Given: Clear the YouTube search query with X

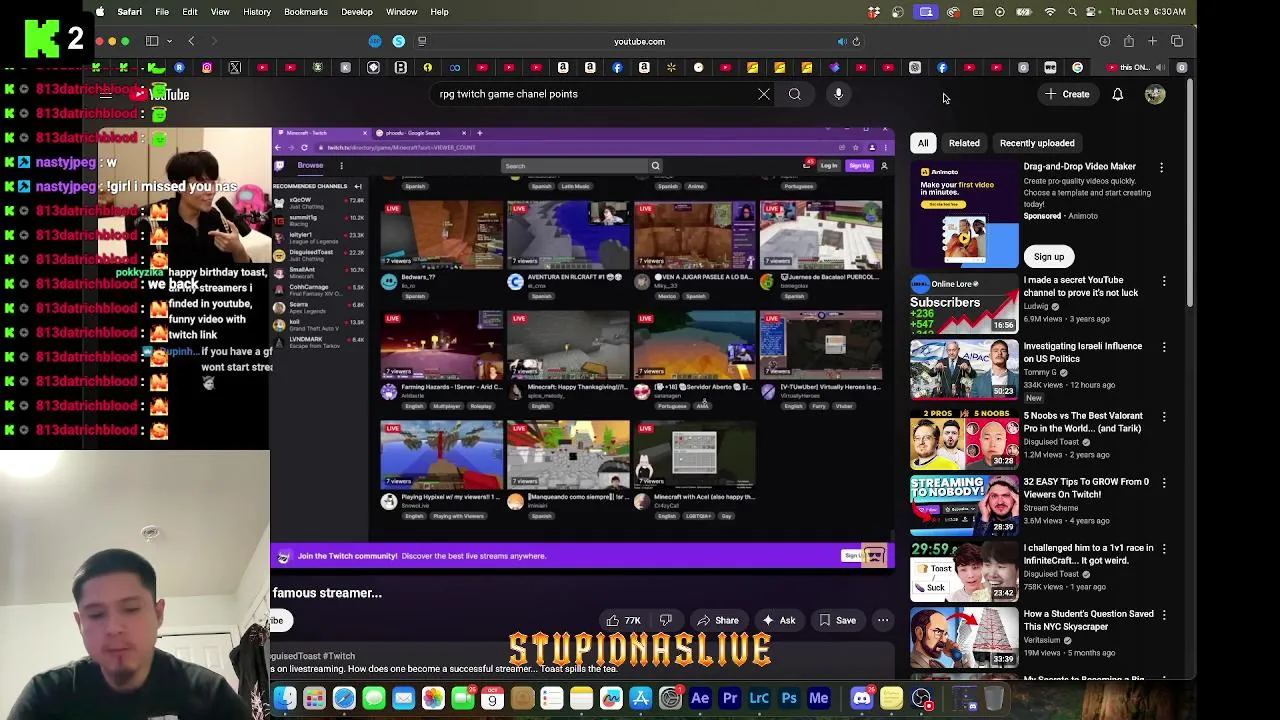Looking at the screenshot, I should click(764, 94).
